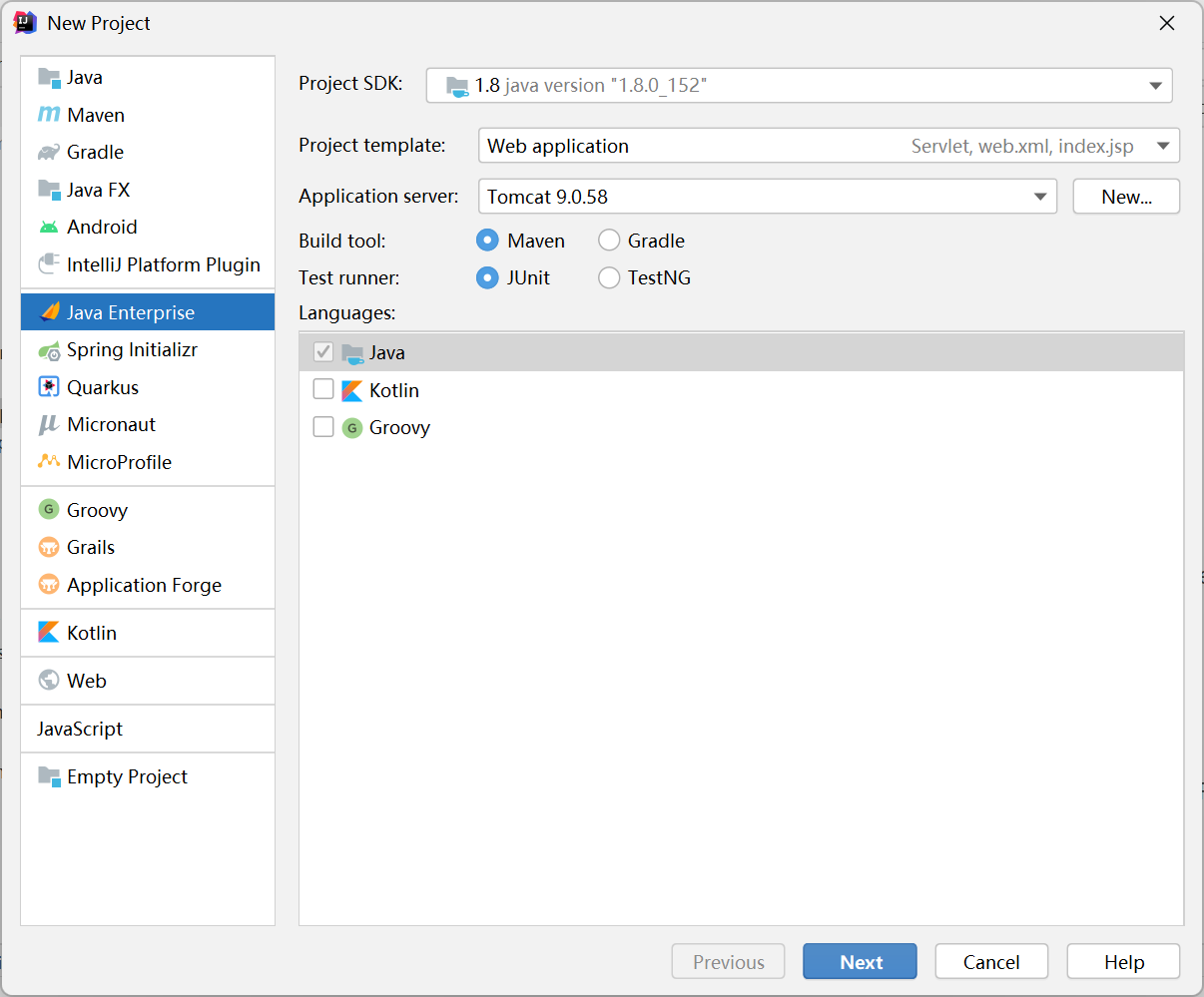Click the MicroProfile icon
Screen dimensions: 1204x997
[49, 462]
